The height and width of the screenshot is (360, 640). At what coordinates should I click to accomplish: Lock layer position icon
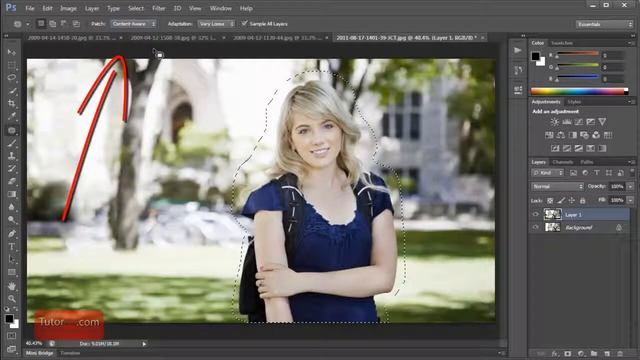click(572, 200)
